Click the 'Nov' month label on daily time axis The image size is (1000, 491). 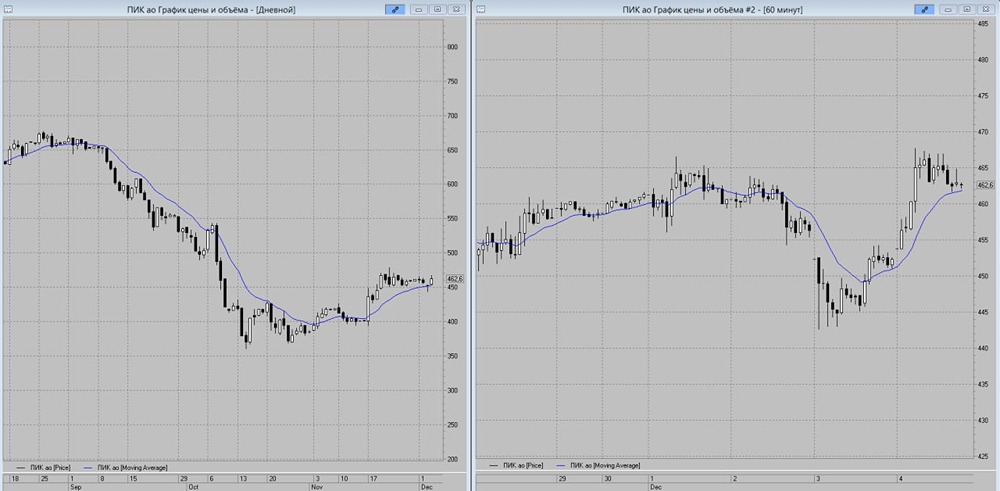coord(319,486)
